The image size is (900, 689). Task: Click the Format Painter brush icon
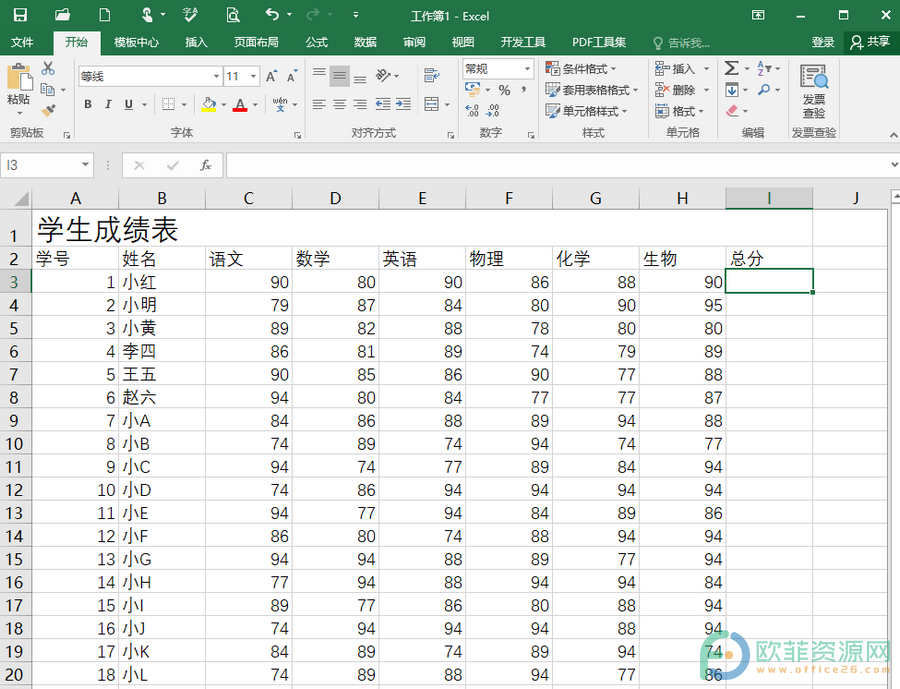[48, 110]
